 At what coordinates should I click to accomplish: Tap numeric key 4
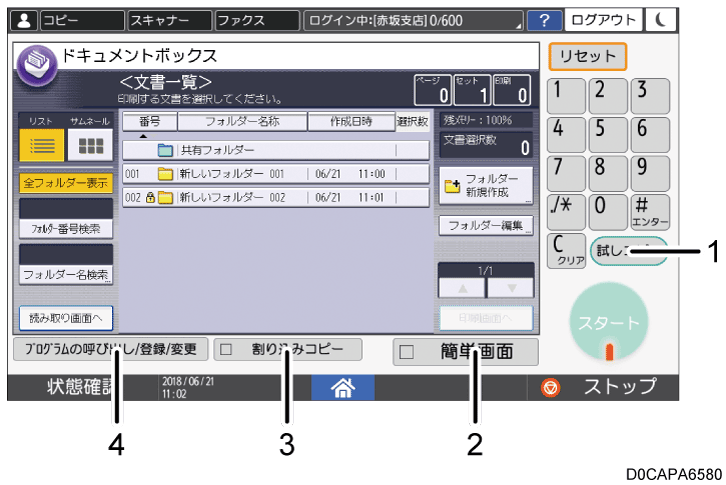[566, 135]
